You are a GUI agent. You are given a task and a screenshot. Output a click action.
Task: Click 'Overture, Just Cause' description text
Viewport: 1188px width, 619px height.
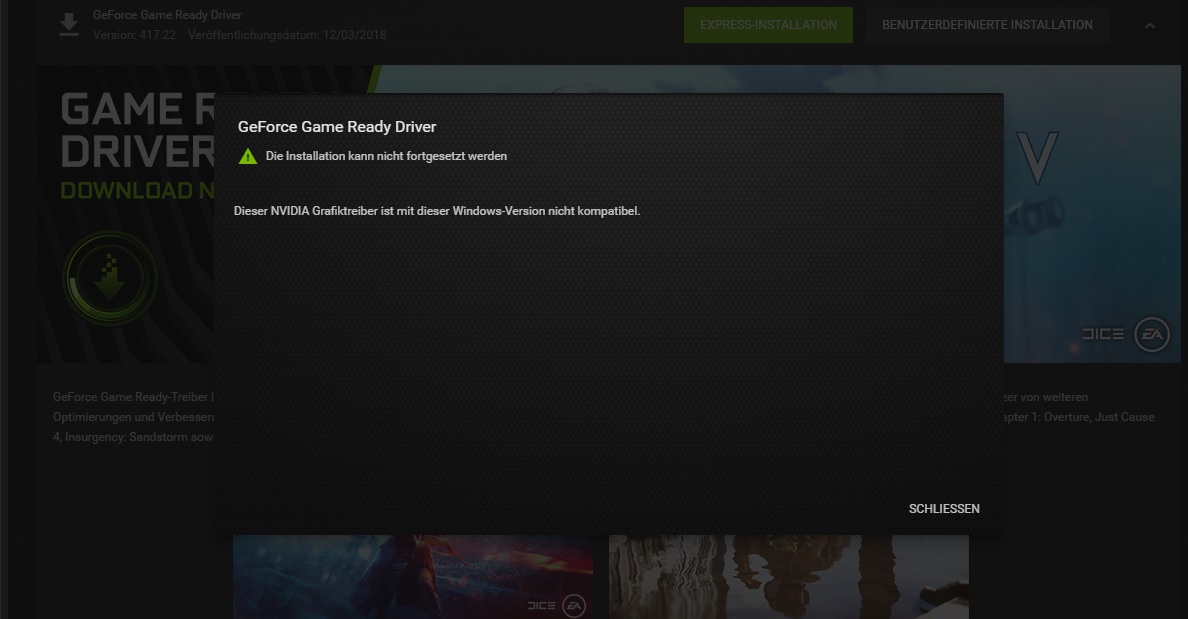pyautogui.click(x=1098, y=417)
